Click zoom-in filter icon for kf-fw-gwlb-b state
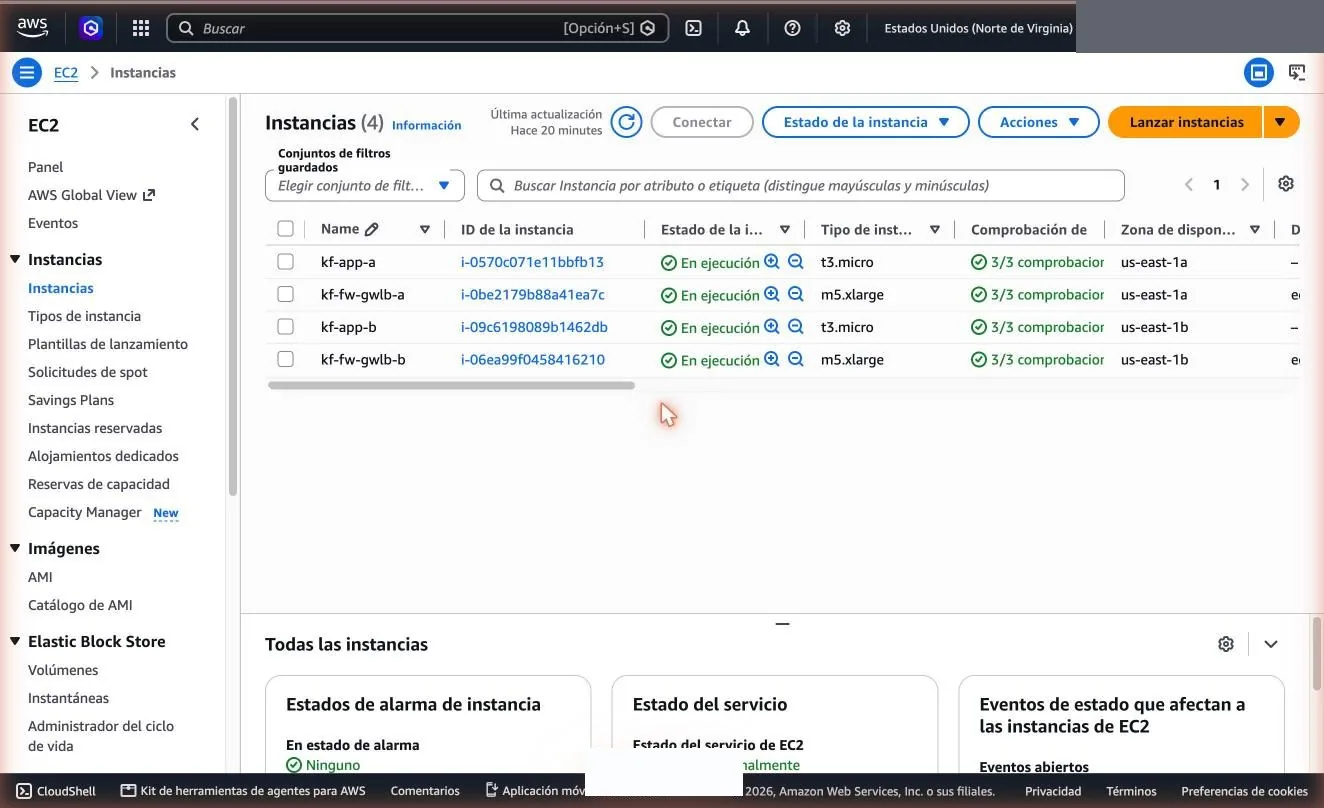 point(772,359)
